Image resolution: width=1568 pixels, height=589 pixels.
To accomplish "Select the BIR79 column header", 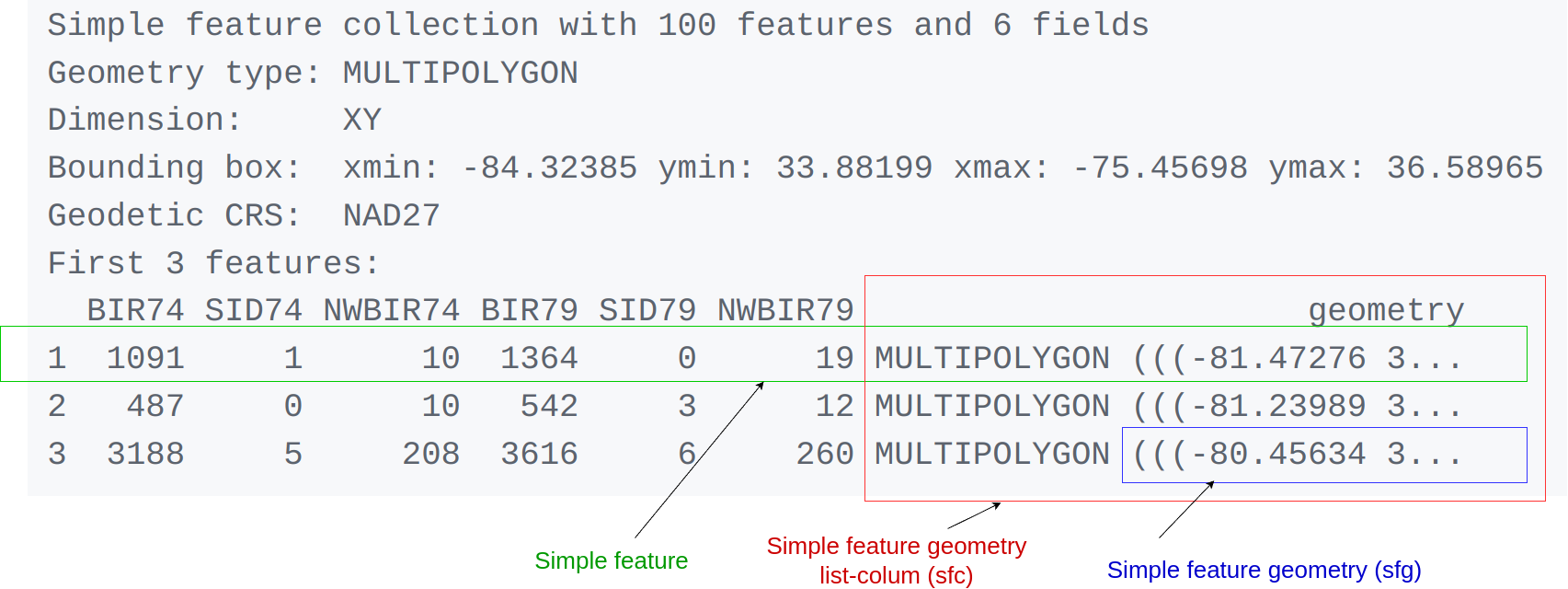I will (x=529, y=310).
